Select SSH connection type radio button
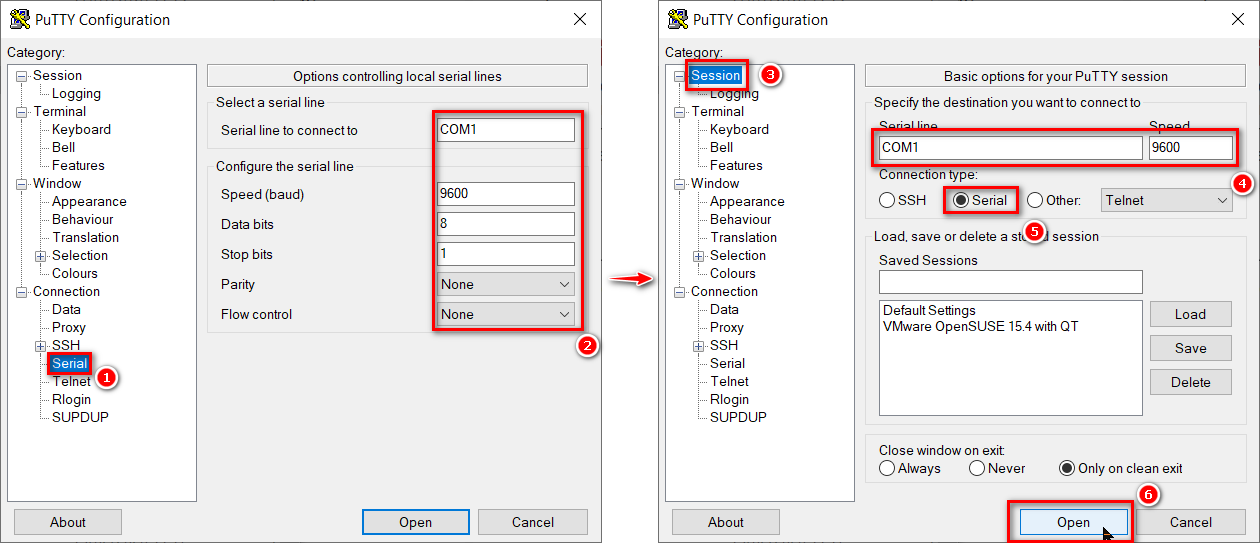This screenshot has width=1260, height=543. (x=887, y=200)
